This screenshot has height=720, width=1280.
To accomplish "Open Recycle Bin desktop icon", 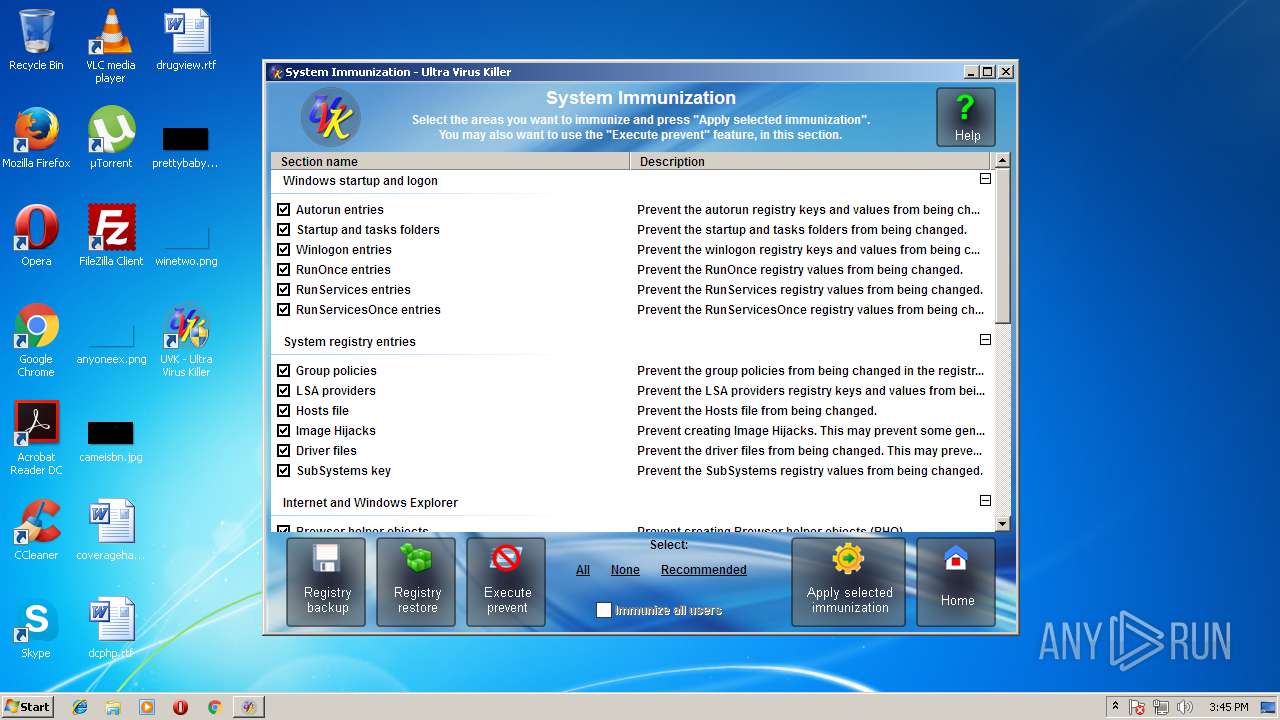I will point(36,40).
